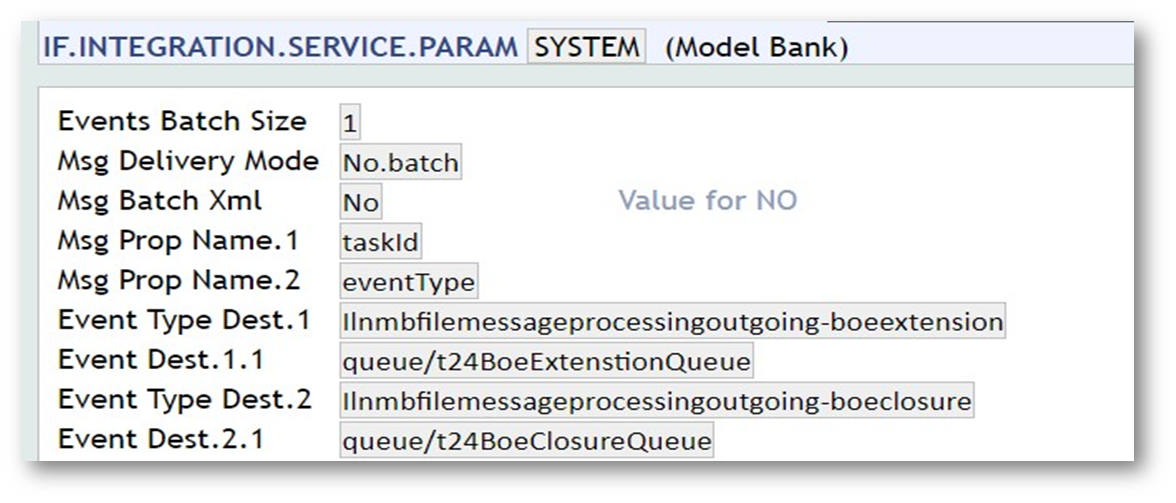Select the Msg Delivery Mode No.batch field
This screenshot has height=503, width=1176.
(x=400, y=163)
